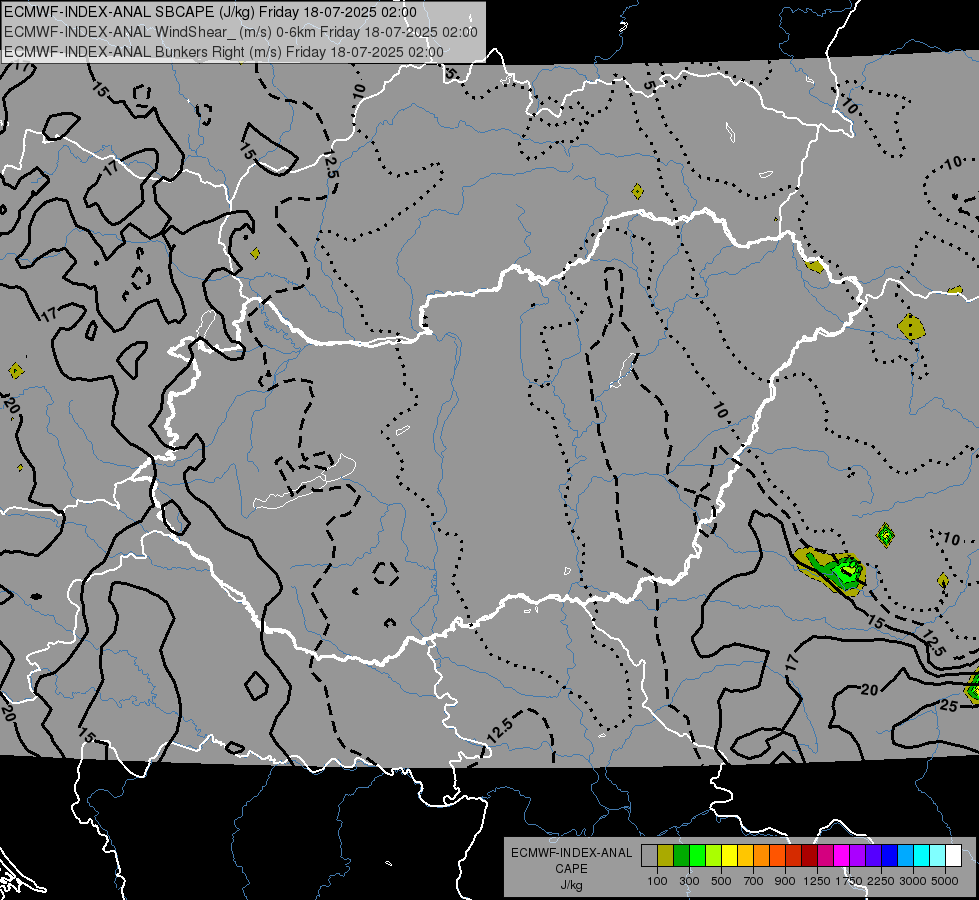
Task: Click the legend tick label 500
Action: pyautogui.click(x=721, y=881)
